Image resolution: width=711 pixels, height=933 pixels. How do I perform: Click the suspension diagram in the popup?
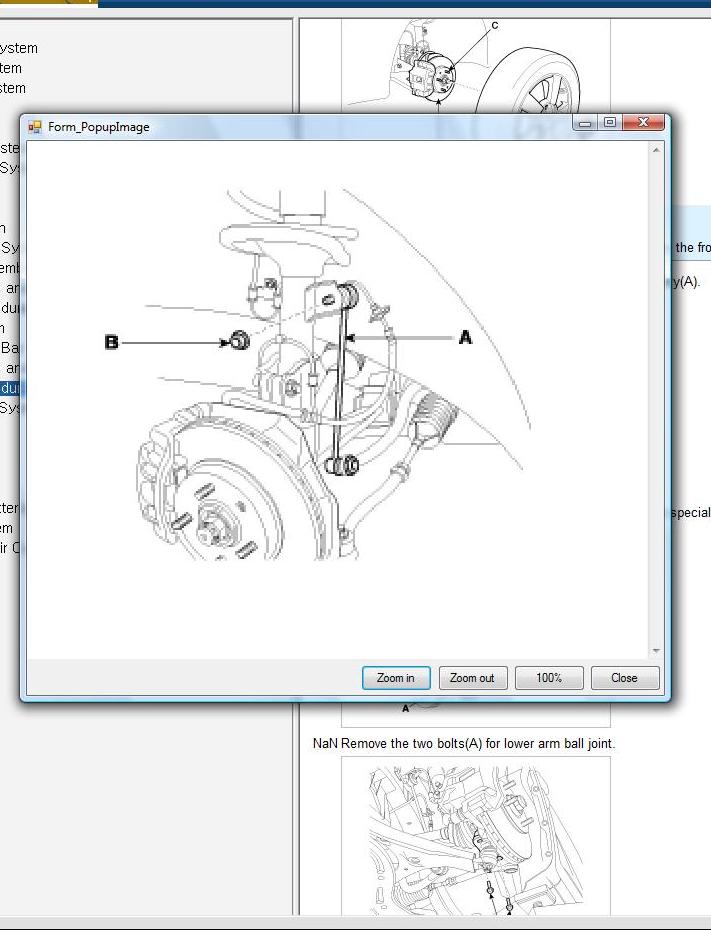point(330,400)
